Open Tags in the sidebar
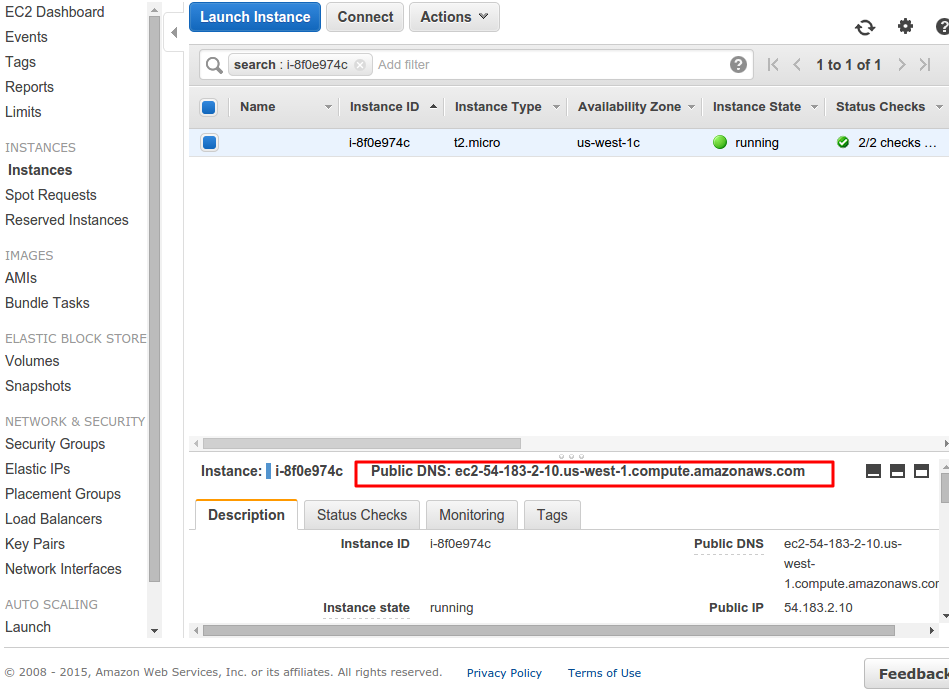The height and width of the screenshot is (690, 949). click(x=21, y=62)
